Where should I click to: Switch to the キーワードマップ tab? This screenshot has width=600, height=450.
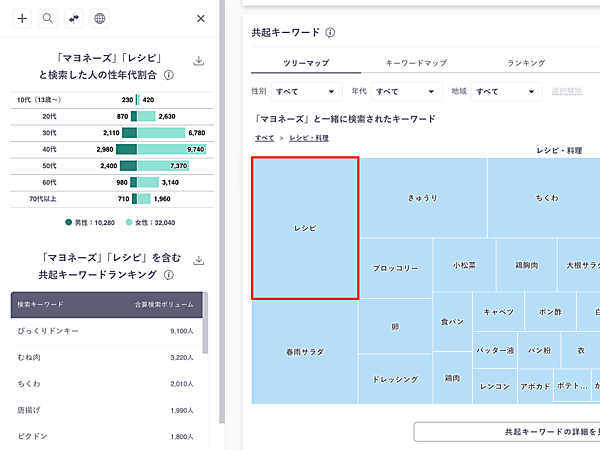point(415,62)
